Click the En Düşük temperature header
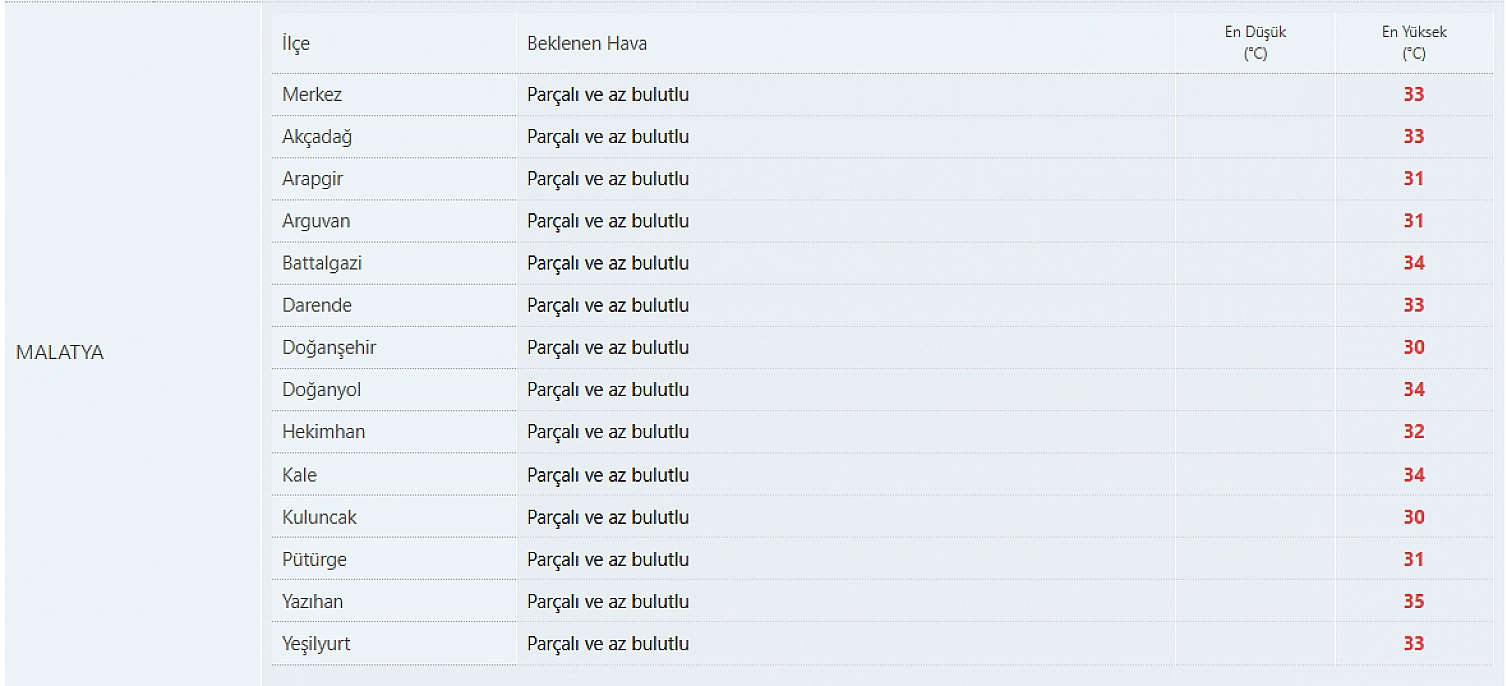1507x686 pixels. (1255, 43)
